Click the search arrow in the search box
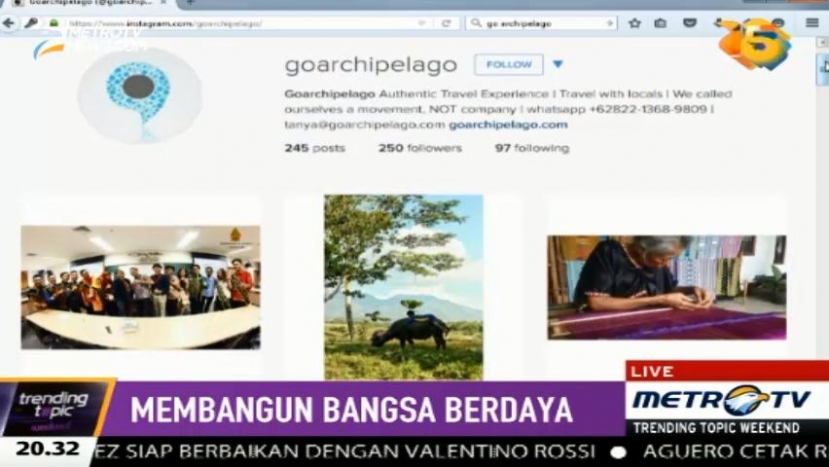Viewport: 829px width, 467px height. 609,23
